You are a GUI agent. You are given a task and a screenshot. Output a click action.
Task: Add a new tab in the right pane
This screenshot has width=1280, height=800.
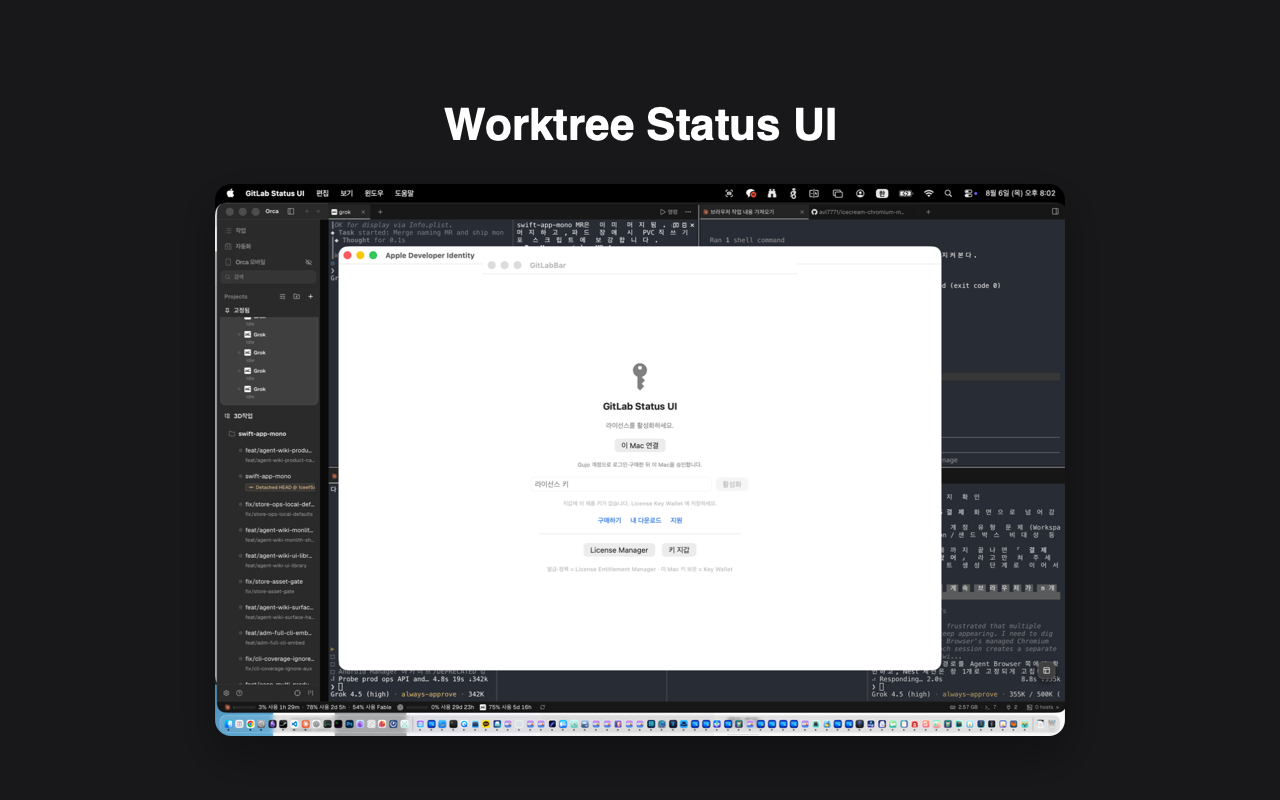pyautogui.click(x=928, y=212)
